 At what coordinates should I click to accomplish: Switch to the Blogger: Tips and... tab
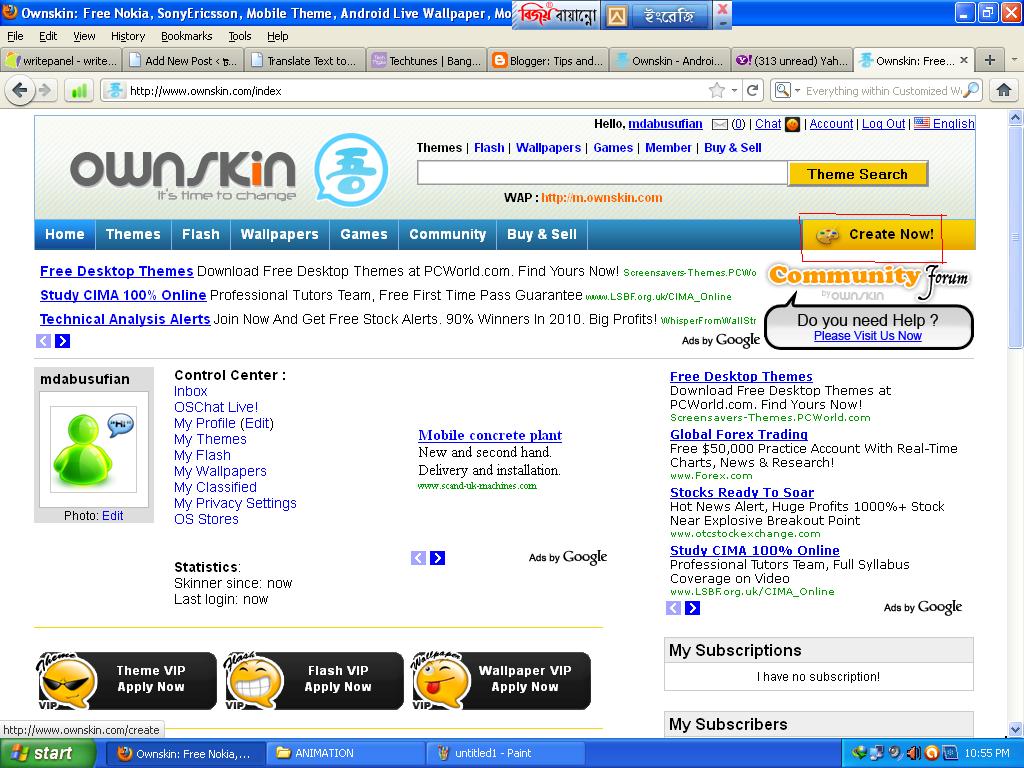548,60
